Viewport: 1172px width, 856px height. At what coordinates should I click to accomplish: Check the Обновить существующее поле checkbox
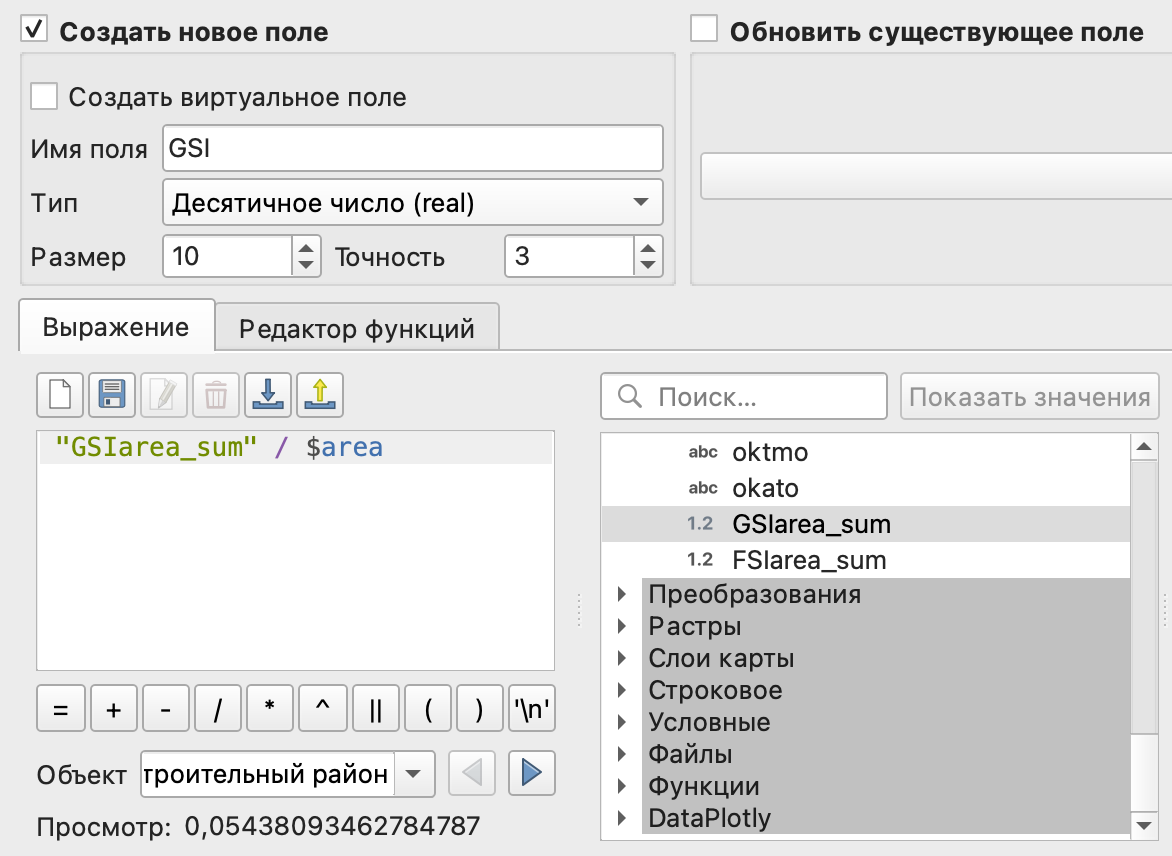pos(705,30)
